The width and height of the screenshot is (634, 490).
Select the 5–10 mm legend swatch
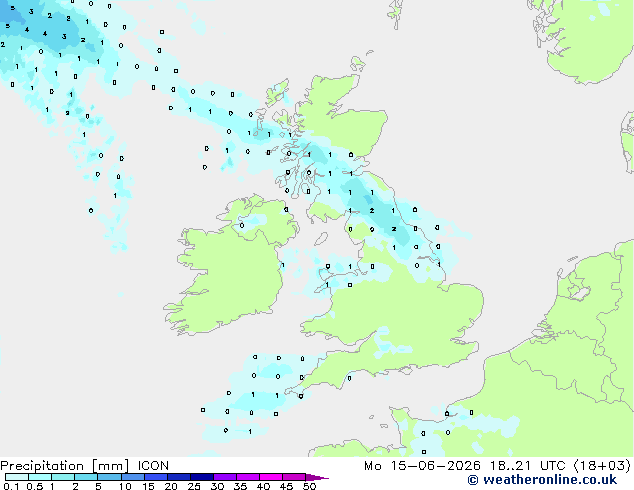point(109,477)
